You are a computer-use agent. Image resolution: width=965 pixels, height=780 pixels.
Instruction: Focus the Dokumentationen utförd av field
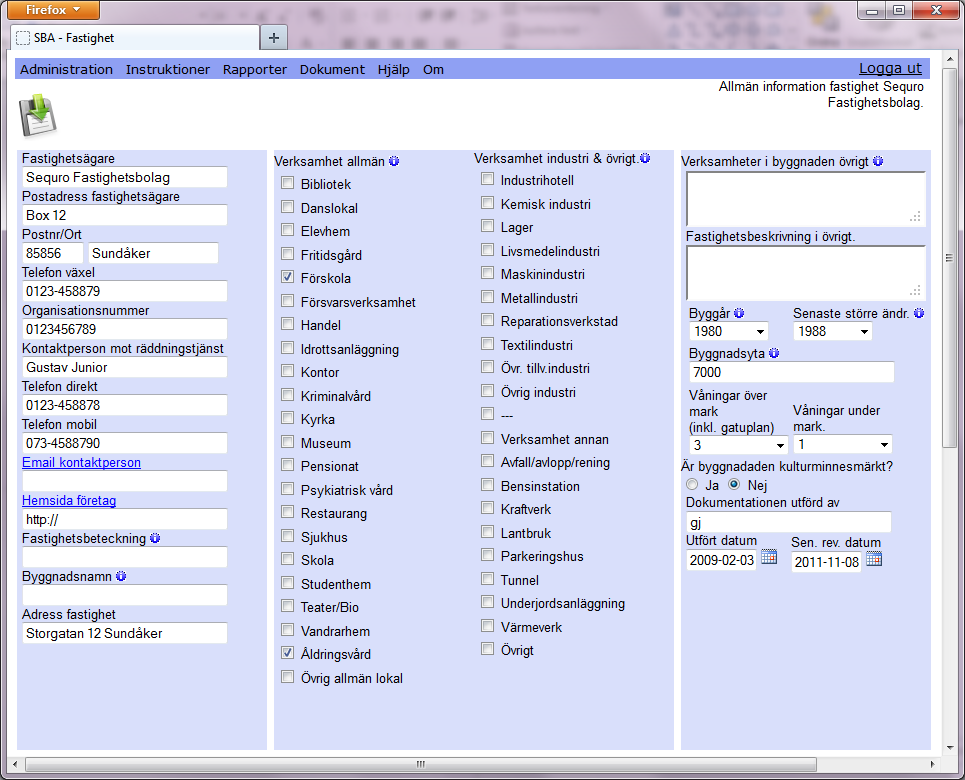click(788, 522)
